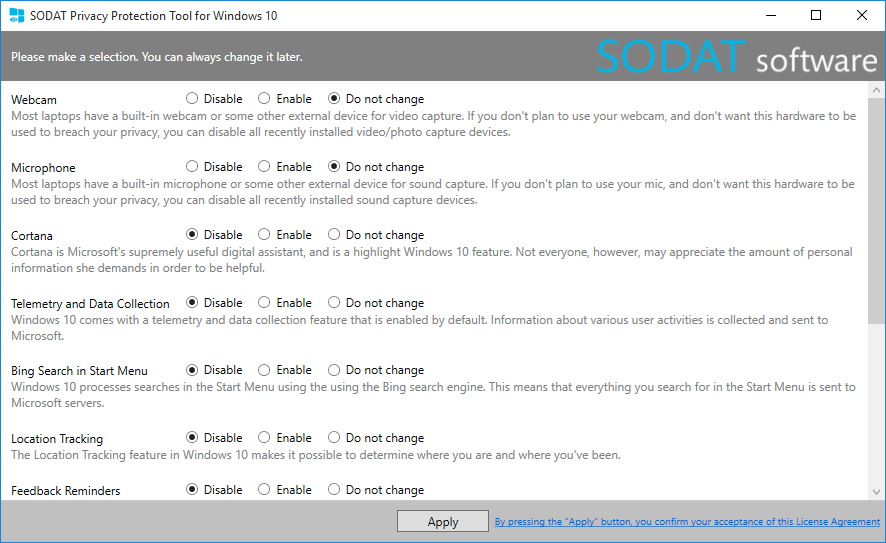Choose Do not change for Cortana
This screenshot has width=886, height=543.
(x=376, y=234)
